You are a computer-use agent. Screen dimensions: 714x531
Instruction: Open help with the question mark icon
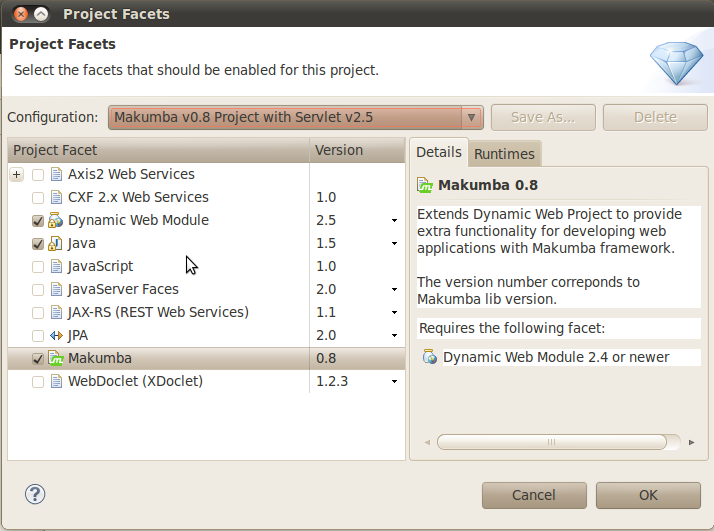(35, 494)
